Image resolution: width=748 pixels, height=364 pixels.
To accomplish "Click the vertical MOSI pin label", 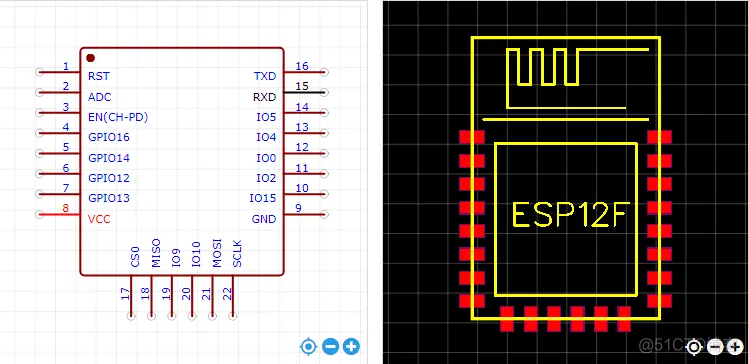I will [x=217, y=253].
